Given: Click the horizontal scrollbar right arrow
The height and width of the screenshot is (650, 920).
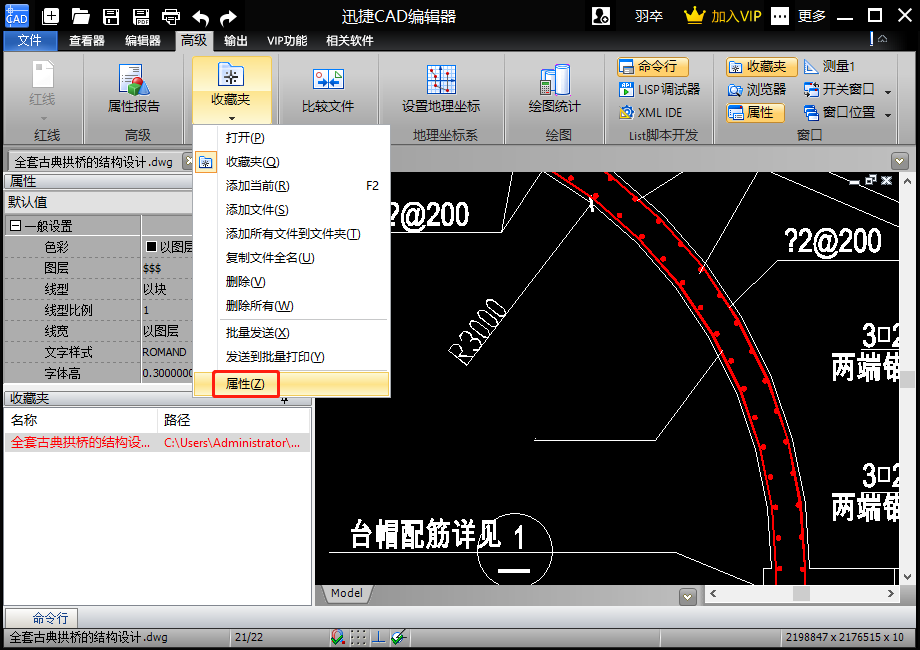Looking at the screenshot, I should coord(891,594).
